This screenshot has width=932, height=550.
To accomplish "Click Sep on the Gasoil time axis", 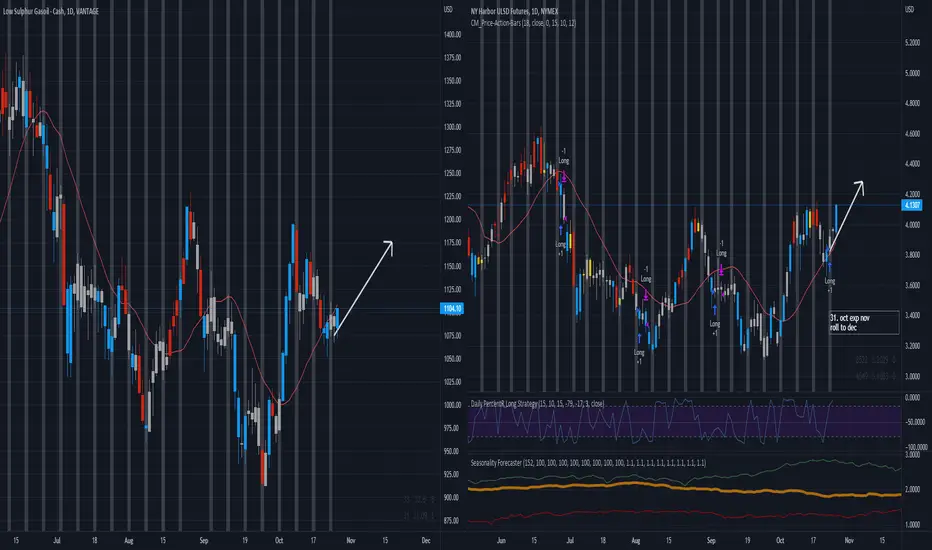I will pyautogui.click(x=204, y=540).
